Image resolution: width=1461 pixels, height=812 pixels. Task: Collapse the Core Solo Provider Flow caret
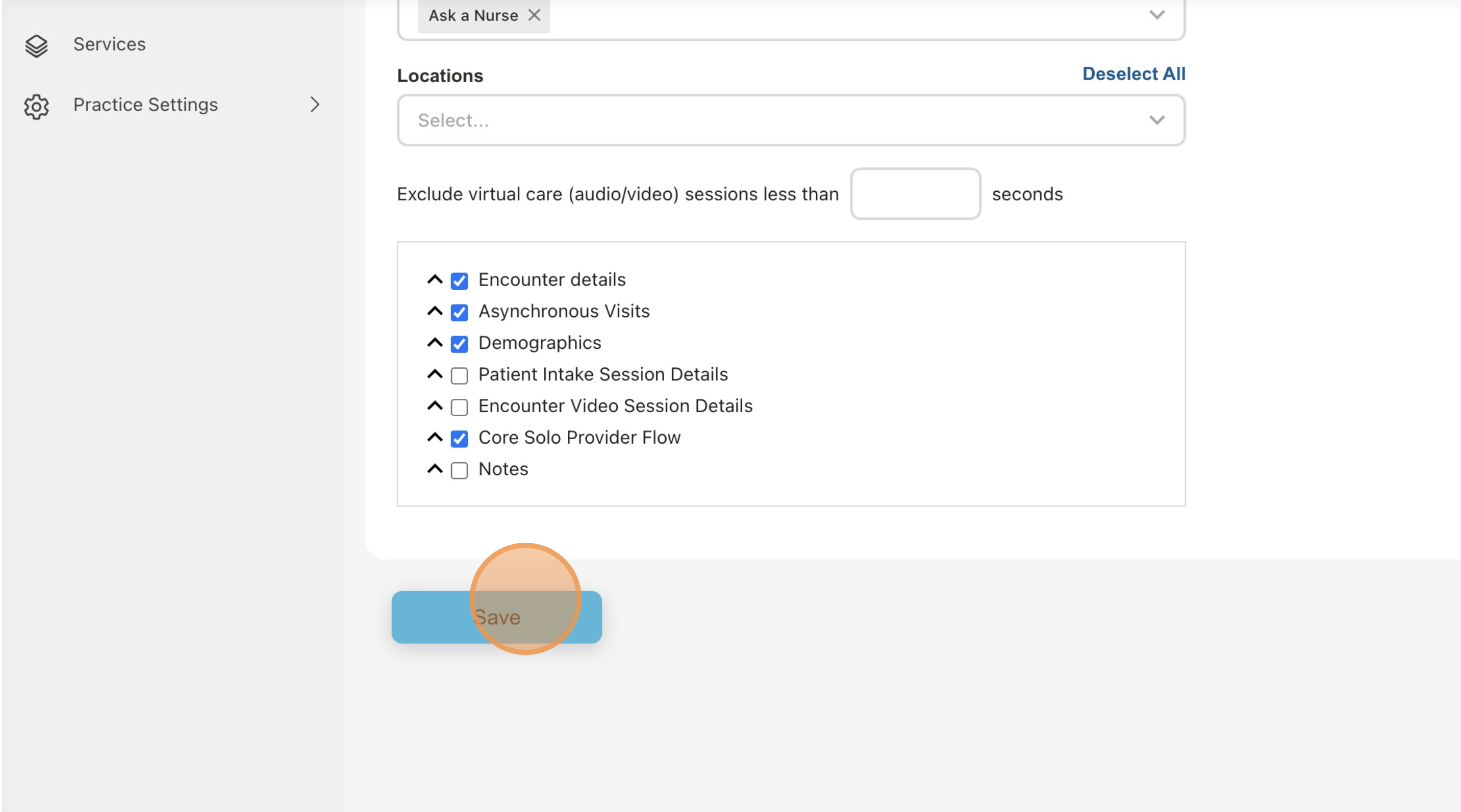(x=435, y=437)
